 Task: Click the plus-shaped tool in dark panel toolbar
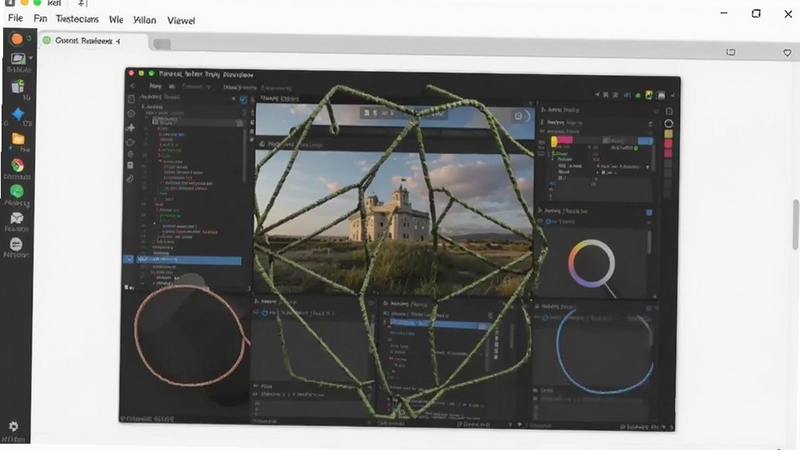point(131,128)
